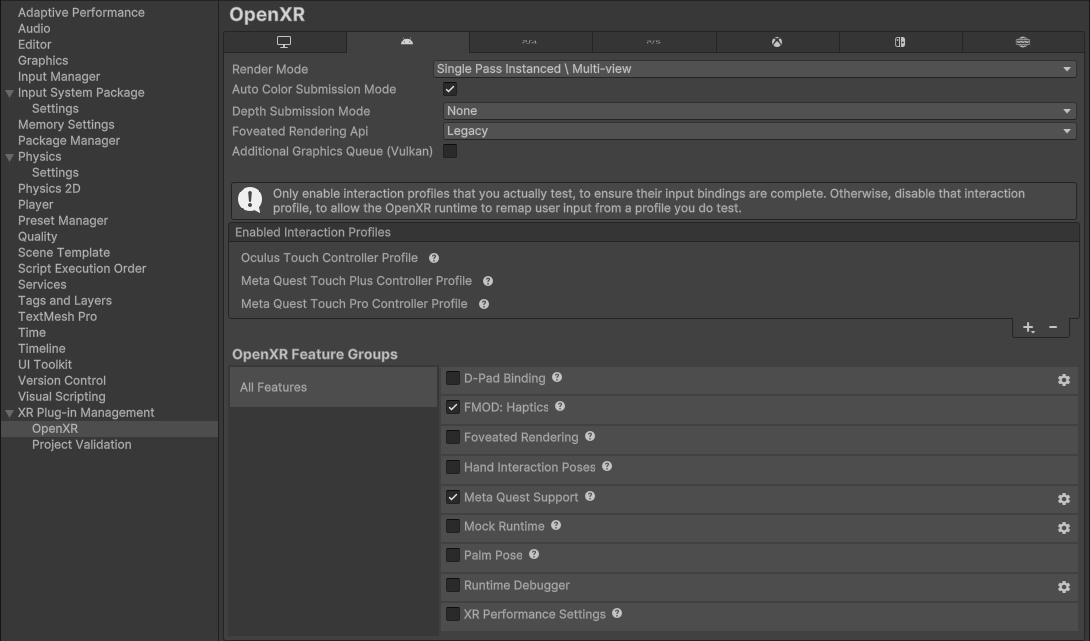Open Input Manager settings
This screenshot has width=1090, height=641.
coord(59,76)
